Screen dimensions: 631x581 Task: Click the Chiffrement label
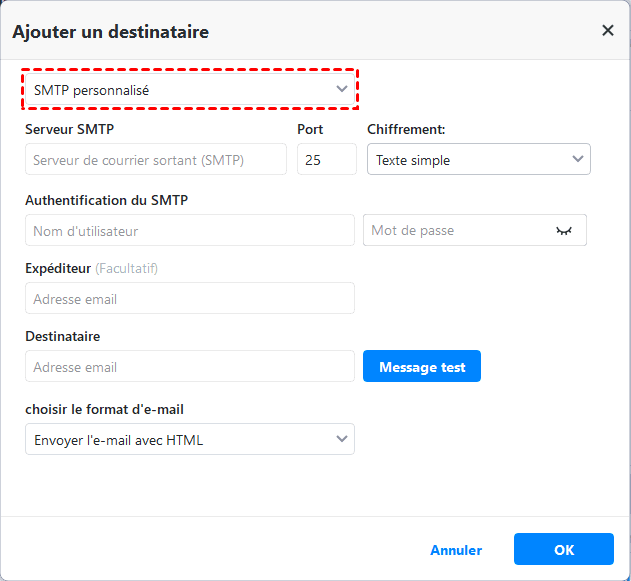click(x=406, y=129)
